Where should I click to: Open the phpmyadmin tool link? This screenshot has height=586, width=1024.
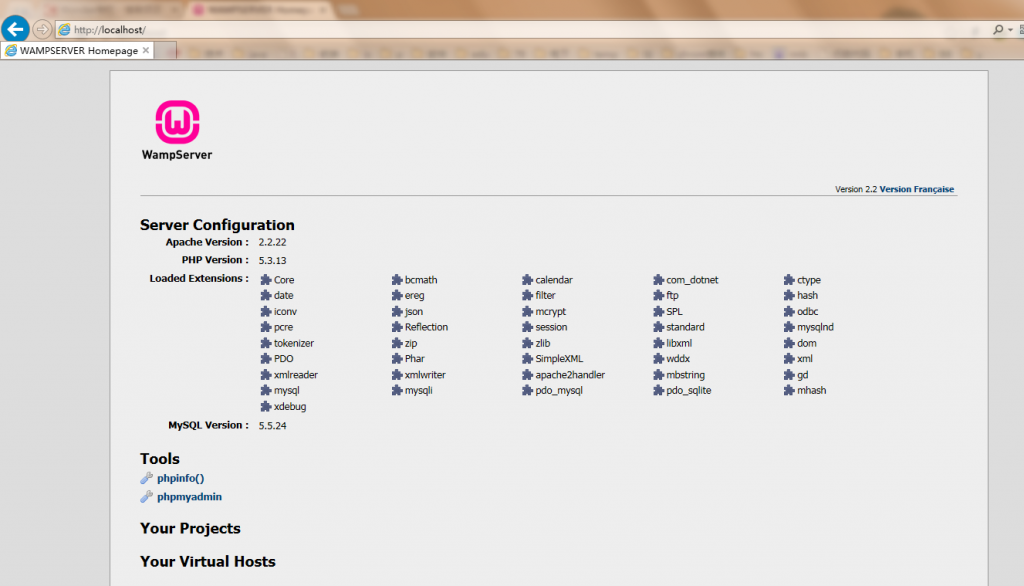[x=189, y=496]
